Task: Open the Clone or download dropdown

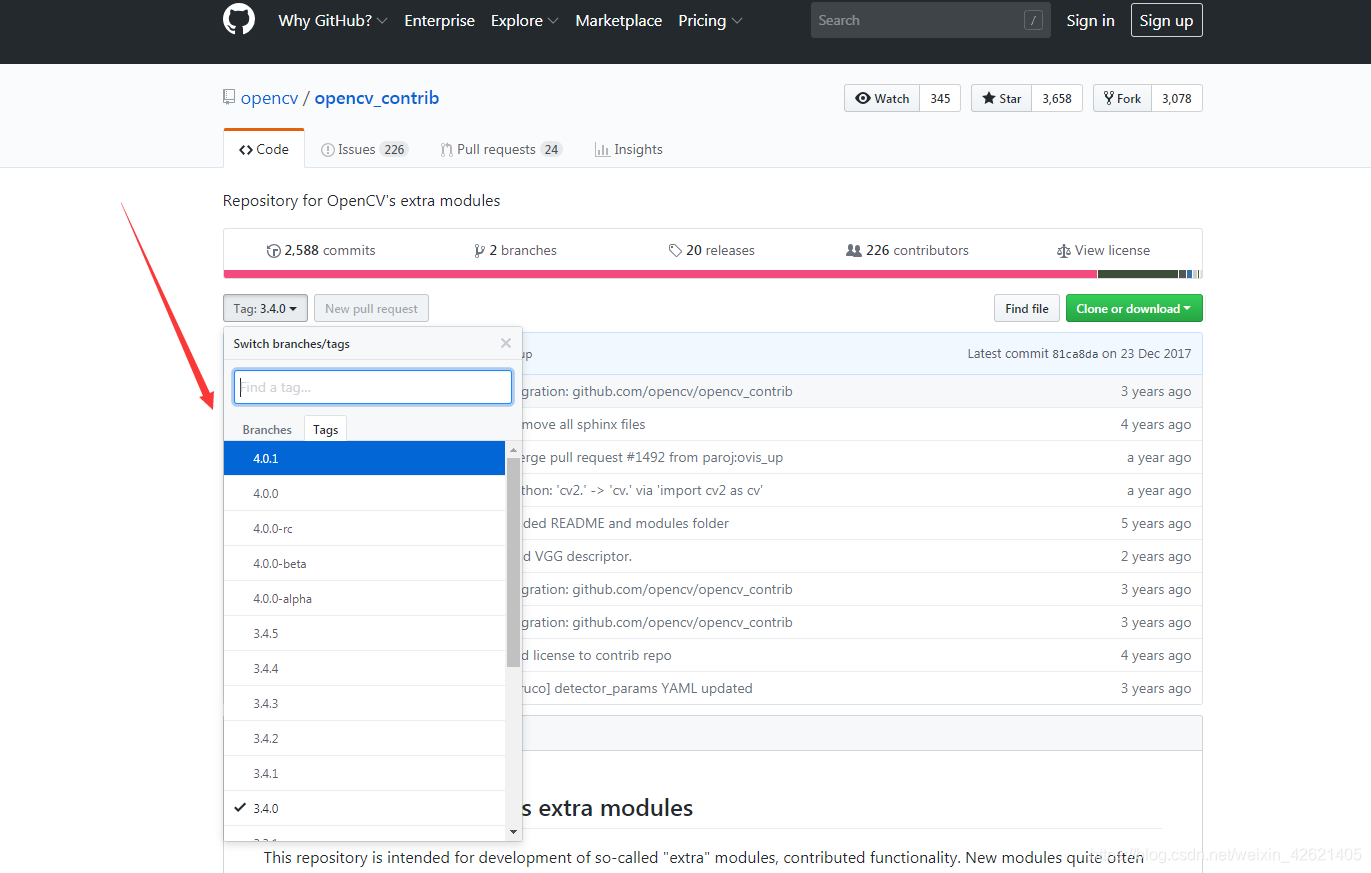Action: click(1134, 308)
